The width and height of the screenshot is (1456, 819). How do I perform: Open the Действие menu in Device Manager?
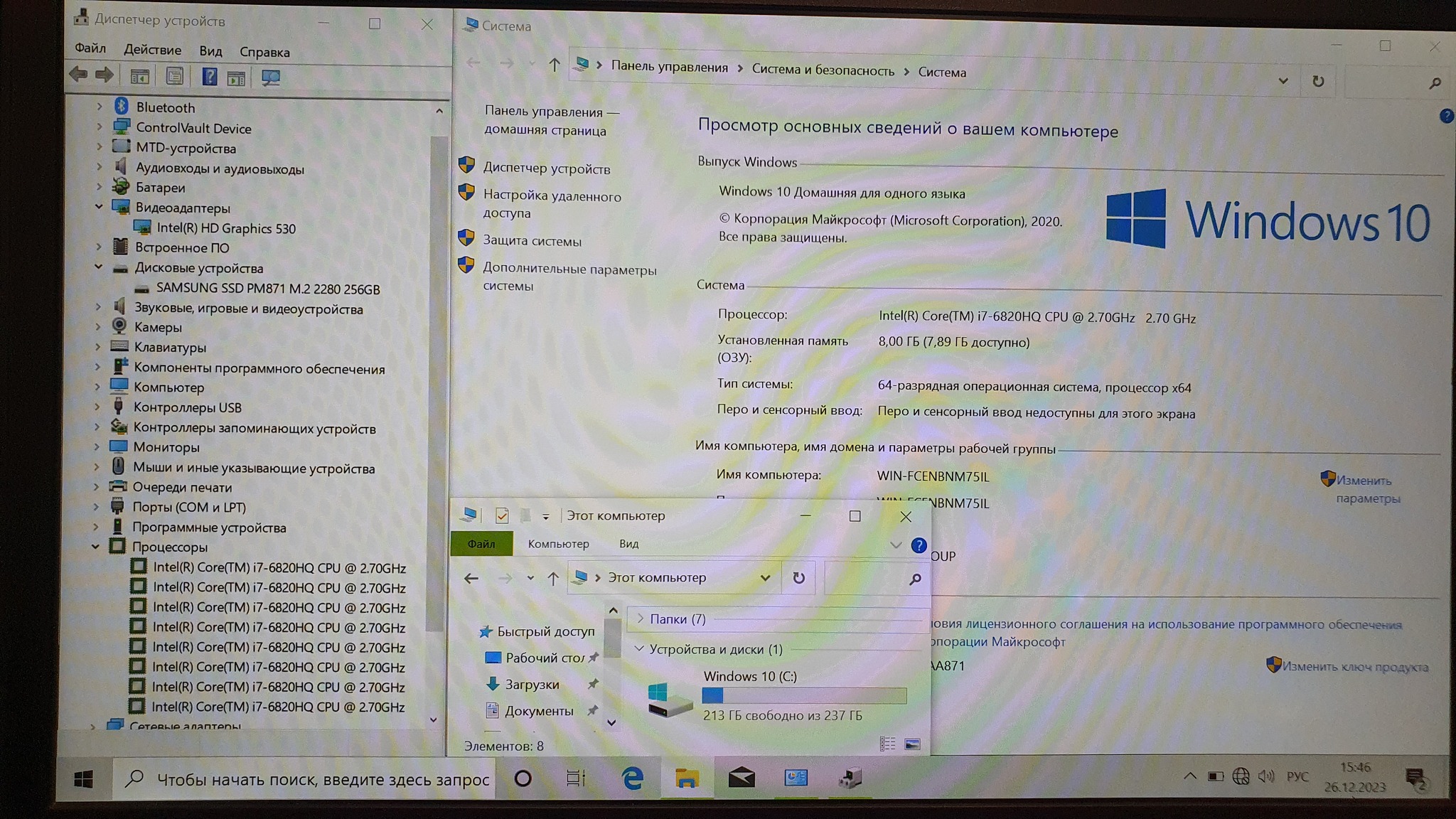point(152,50)
